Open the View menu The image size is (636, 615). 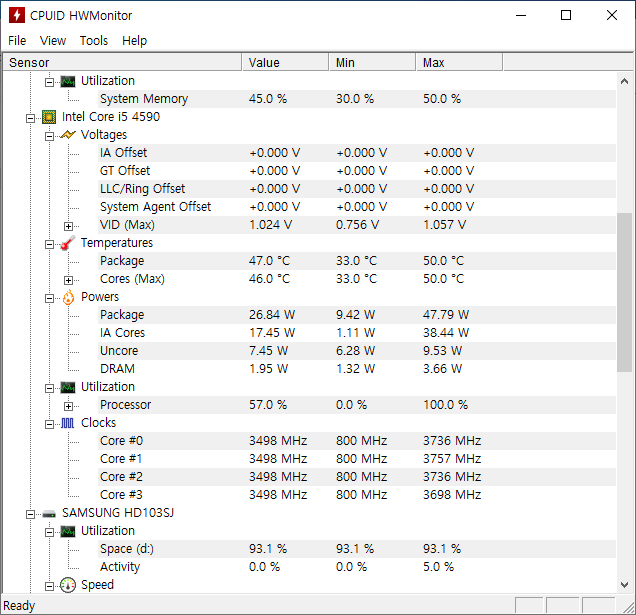pos(53,41)
